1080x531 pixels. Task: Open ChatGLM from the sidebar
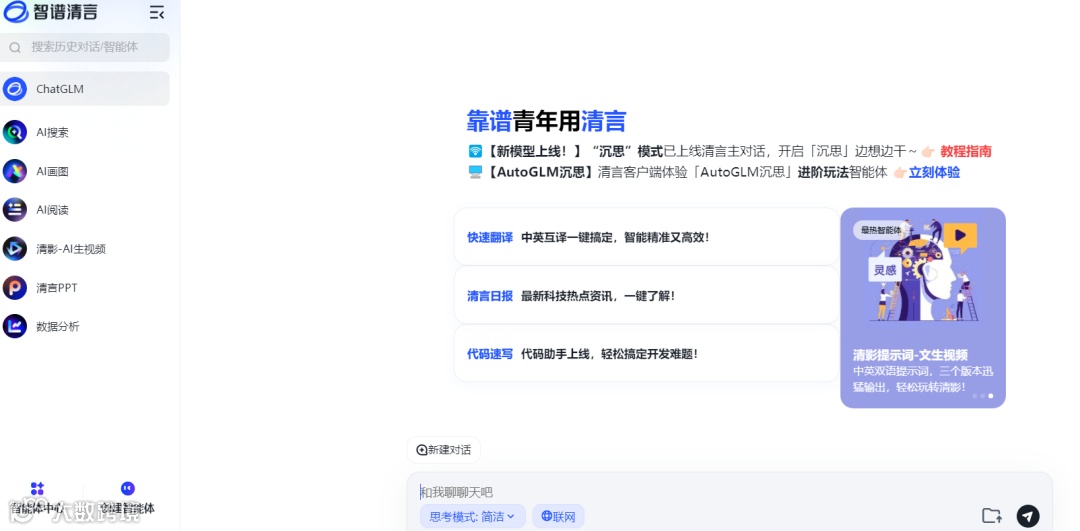tap(85, 89)
